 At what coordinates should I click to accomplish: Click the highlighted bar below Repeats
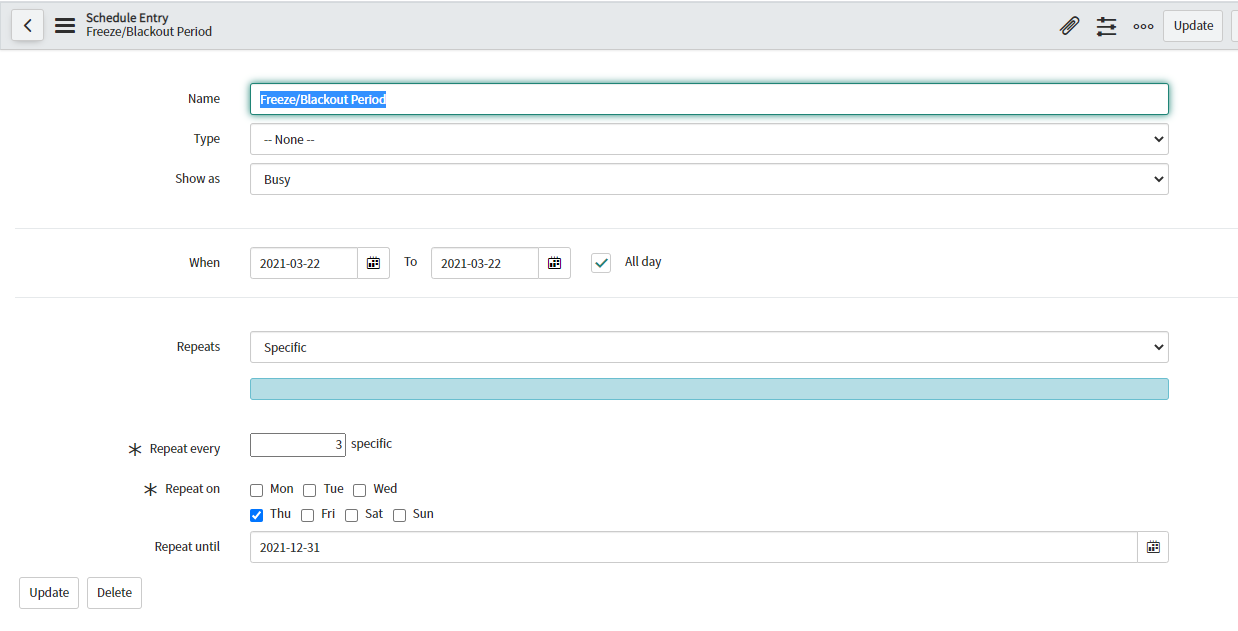709,389
